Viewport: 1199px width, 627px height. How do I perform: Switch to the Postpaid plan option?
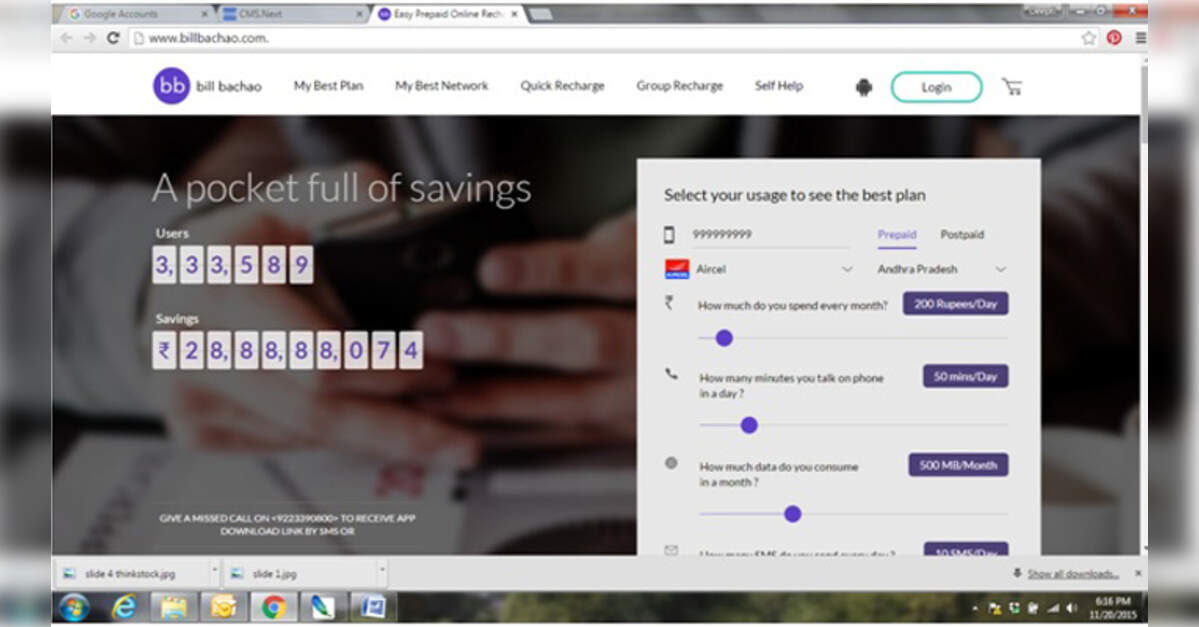(962, 235)
